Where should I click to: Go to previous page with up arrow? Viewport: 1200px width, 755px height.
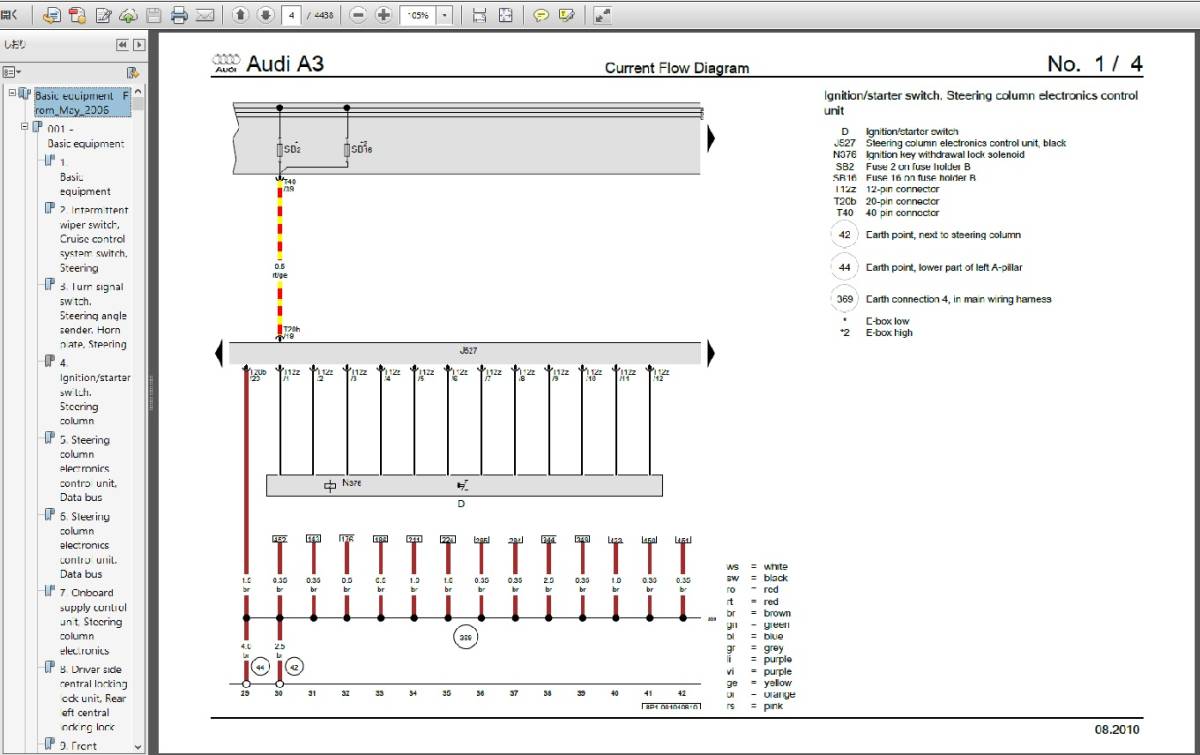240,15
